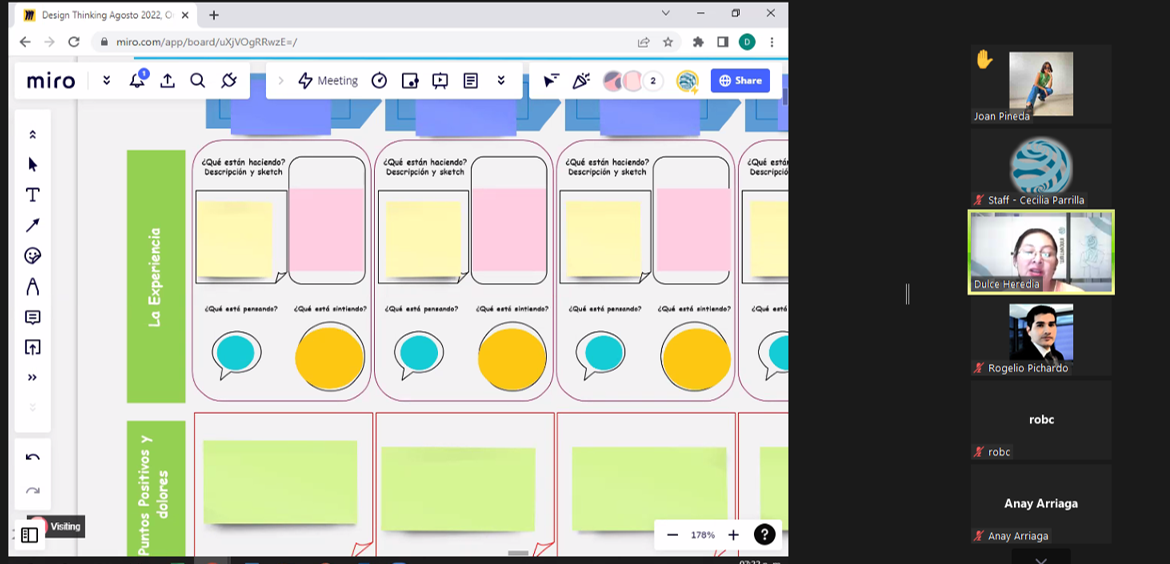
Task: Select the arrow connection line tool
Action: [x=32, y=226]
